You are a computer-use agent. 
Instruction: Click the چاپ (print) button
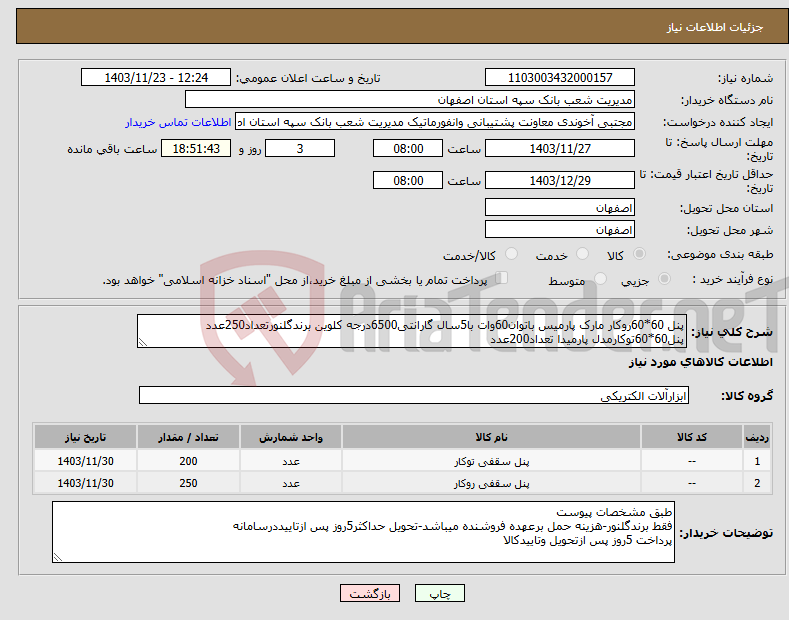[439, 593]
